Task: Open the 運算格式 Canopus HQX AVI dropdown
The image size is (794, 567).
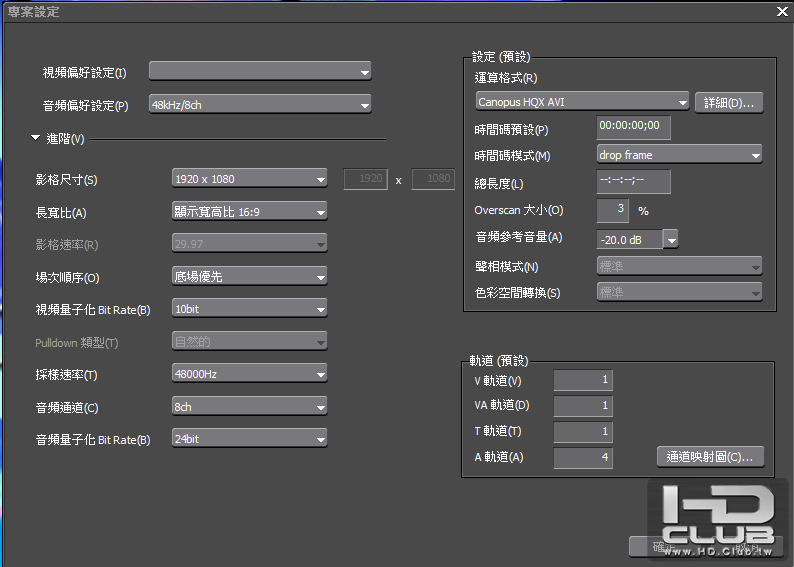Action: [582, 102]
